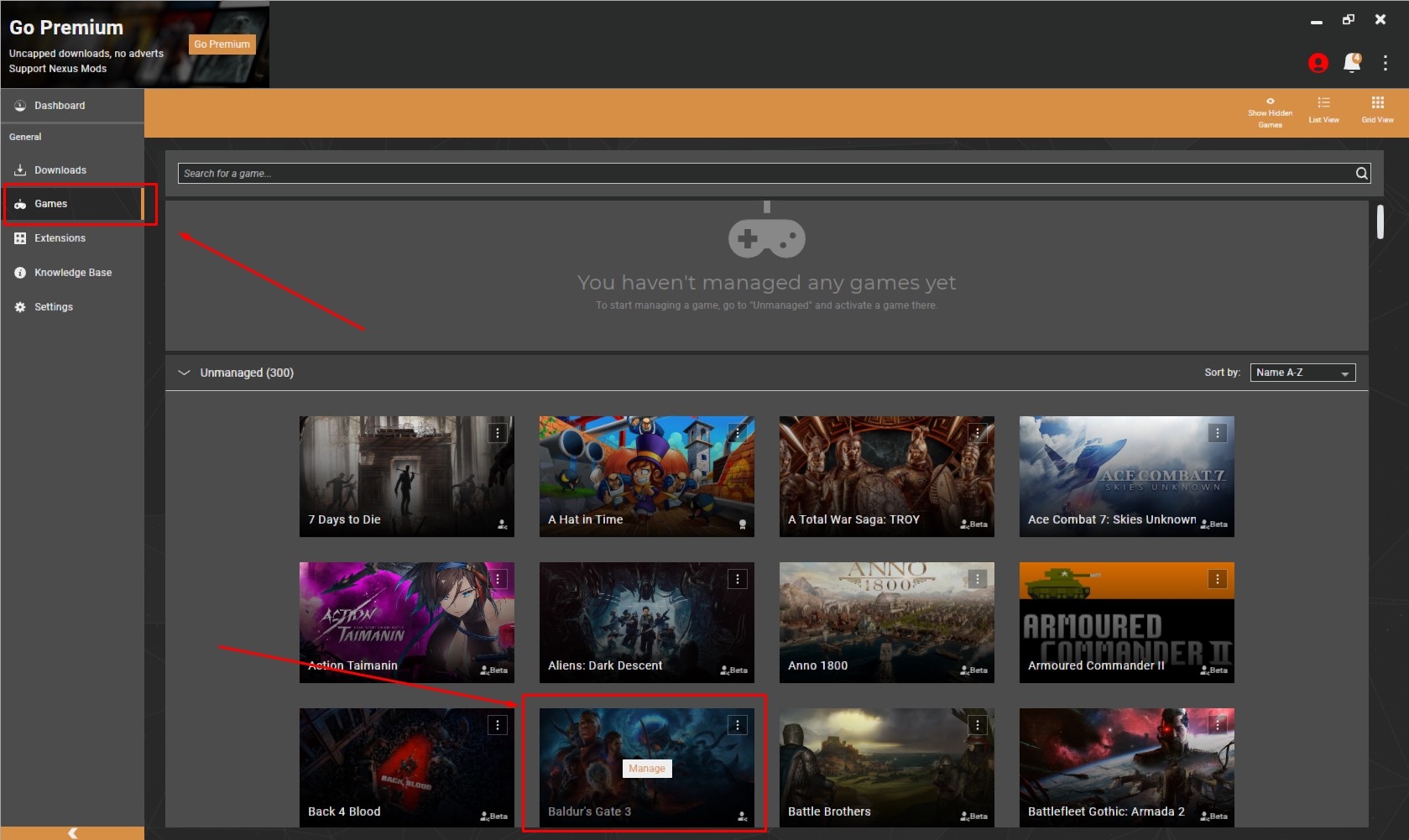
Task: Open Settings in the sidebar
Action: (x=72, y=307)
